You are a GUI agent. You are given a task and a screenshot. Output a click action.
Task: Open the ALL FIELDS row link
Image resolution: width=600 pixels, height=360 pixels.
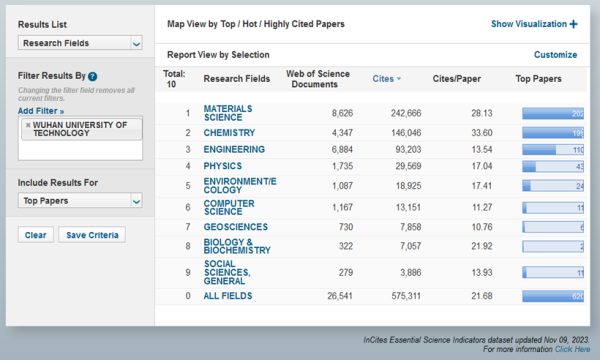[x=228, y=296]
